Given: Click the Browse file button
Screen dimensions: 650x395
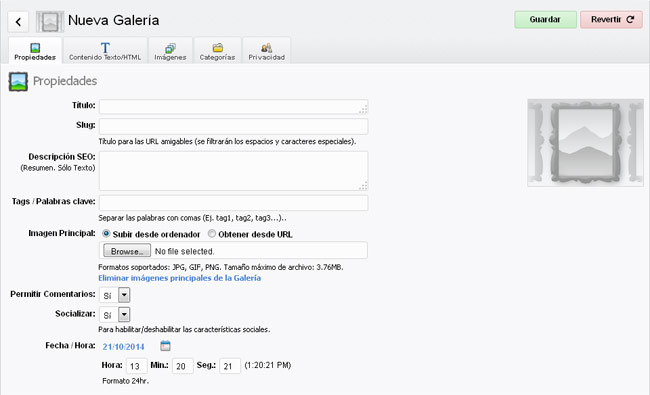Looking at the screenshot, I should pos(127,251).
